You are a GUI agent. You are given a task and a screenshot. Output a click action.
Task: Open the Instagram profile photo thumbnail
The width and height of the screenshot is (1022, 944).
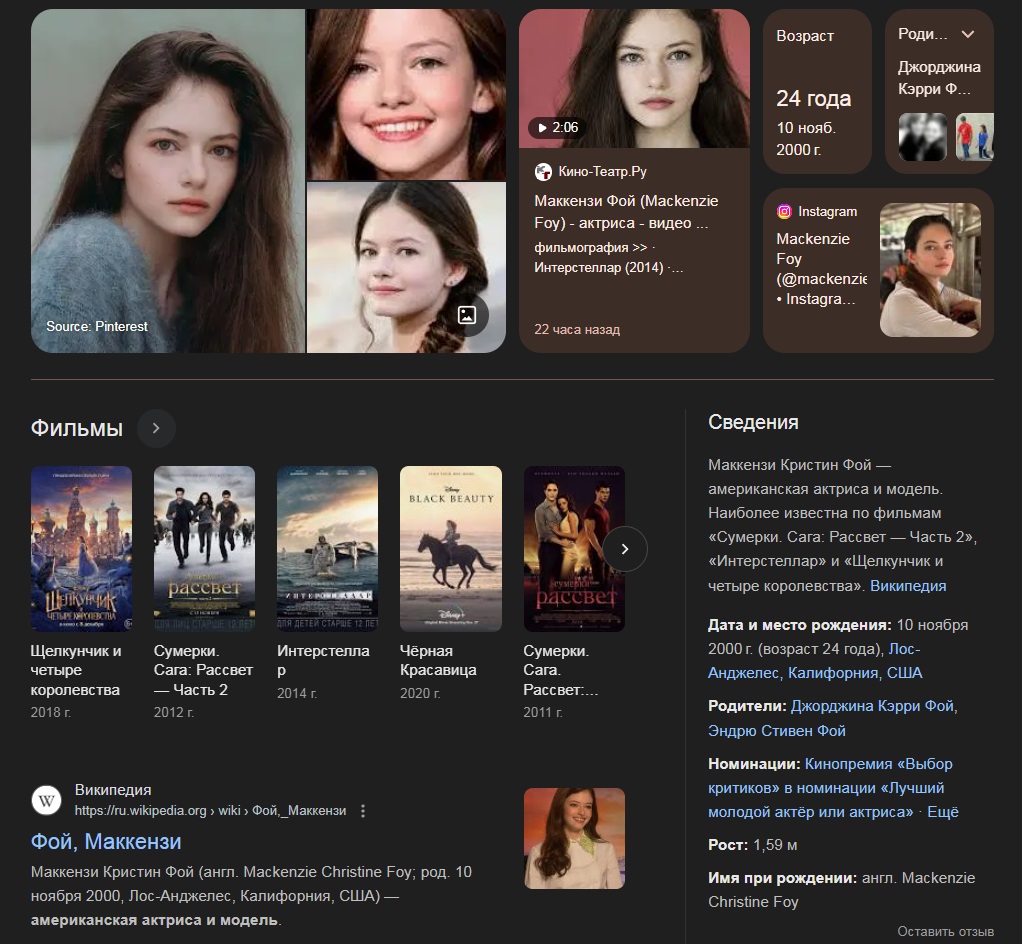click(x=930, y=270)
